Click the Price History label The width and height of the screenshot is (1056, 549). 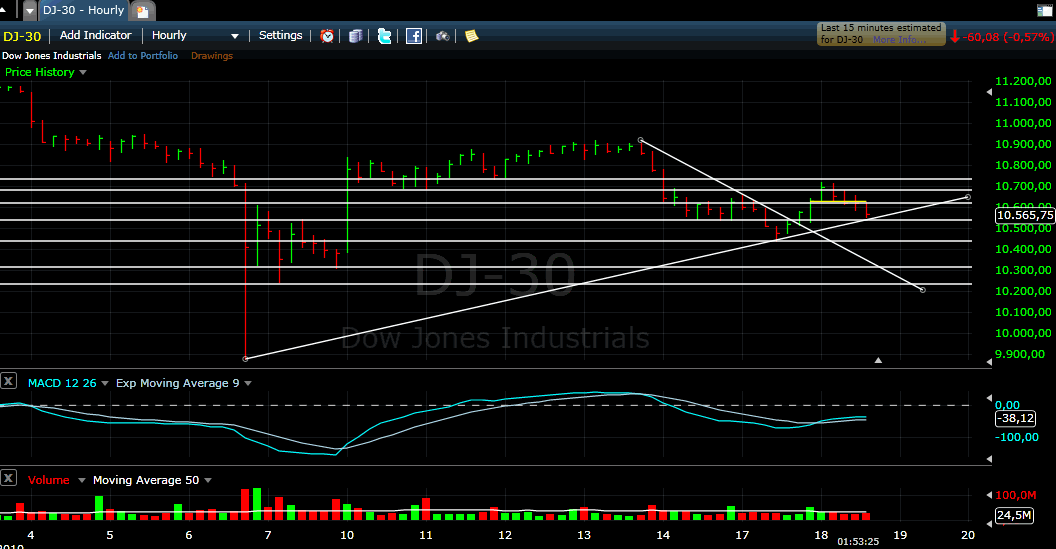[x=40, y=72]
